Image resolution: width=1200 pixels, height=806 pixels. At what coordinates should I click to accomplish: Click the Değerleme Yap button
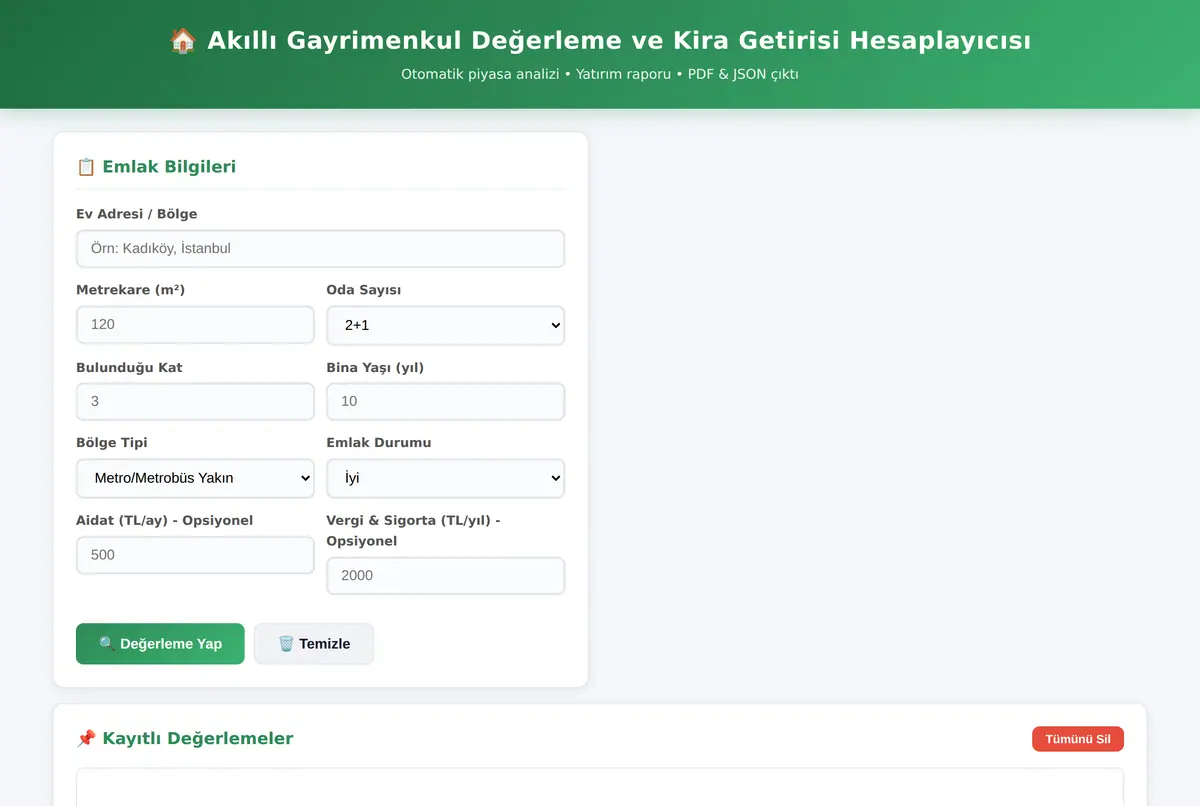point(160,644)
